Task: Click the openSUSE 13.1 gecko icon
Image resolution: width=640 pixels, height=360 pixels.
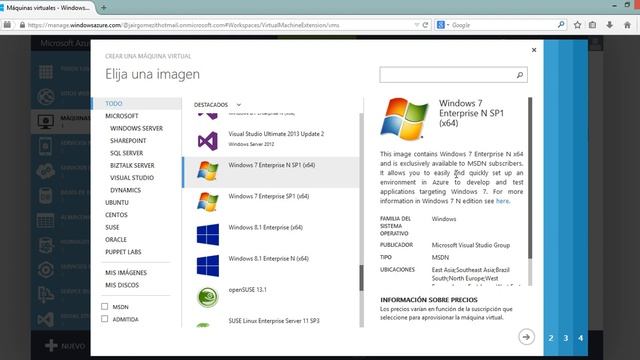Action: pyautogui.click(x=208, y=297)
